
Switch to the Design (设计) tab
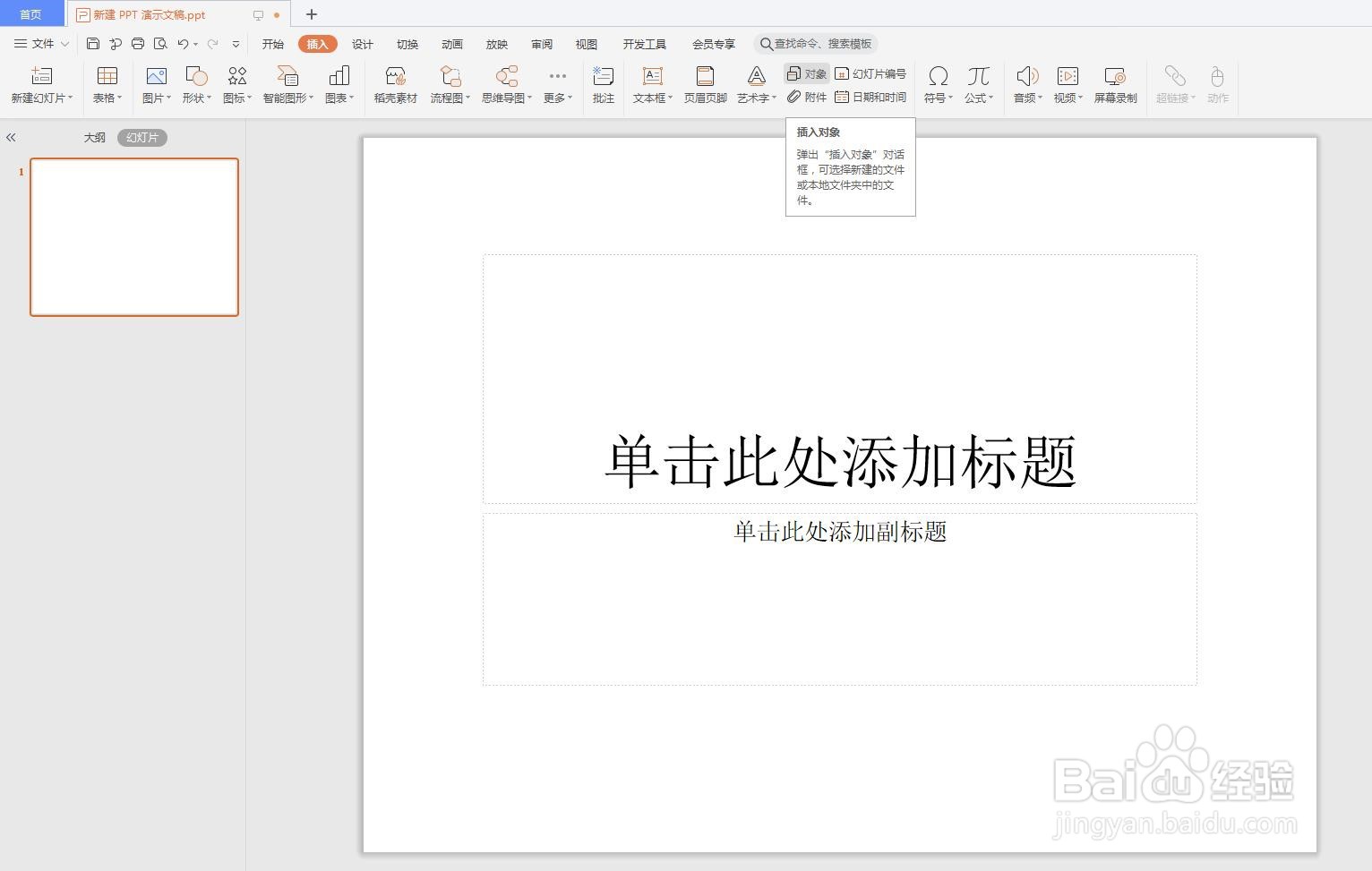363,44
